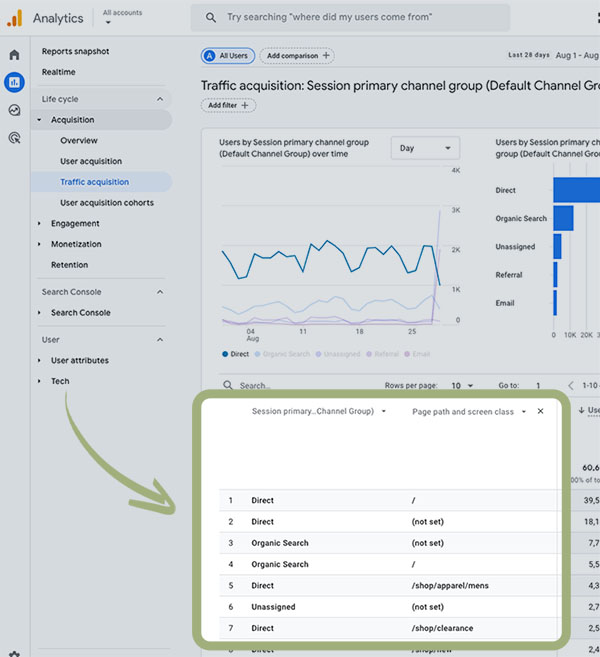Image resolution: width=600 pixels, height=657 pixels.
Task: Toggle the Direct series in chart legend
Action: (x=236, y=354)
